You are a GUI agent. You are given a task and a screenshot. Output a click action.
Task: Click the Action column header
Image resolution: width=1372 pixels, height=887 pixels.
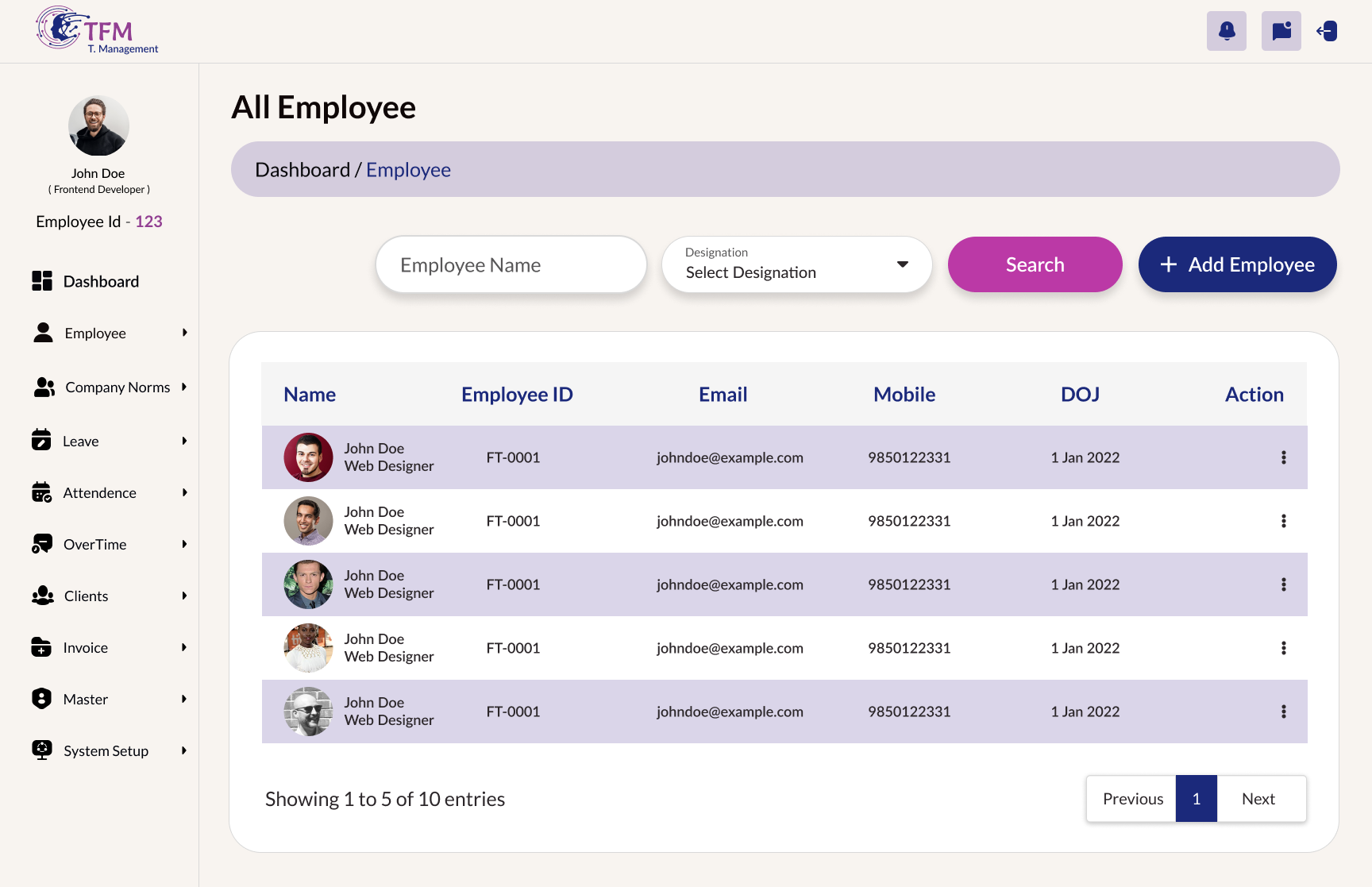click(x=1254, y=395)
